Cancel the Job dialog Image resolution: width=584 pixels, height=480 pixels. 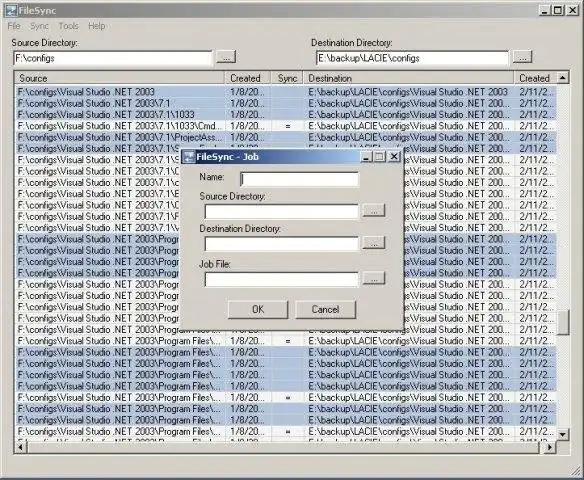[x=325, y=309]
